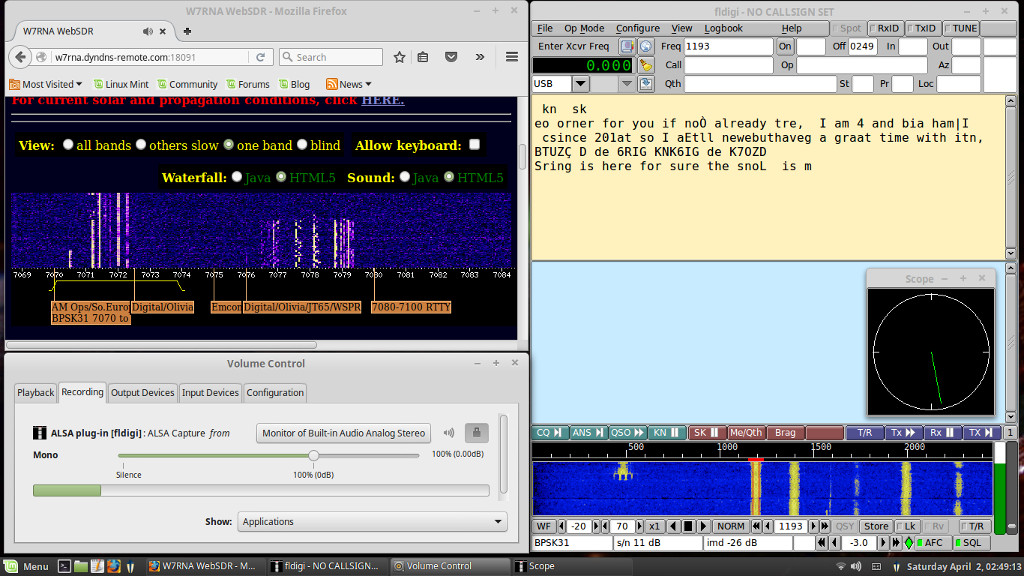
Task: Click the fldigi recording volume slider handle
Action: click(313, 455)
